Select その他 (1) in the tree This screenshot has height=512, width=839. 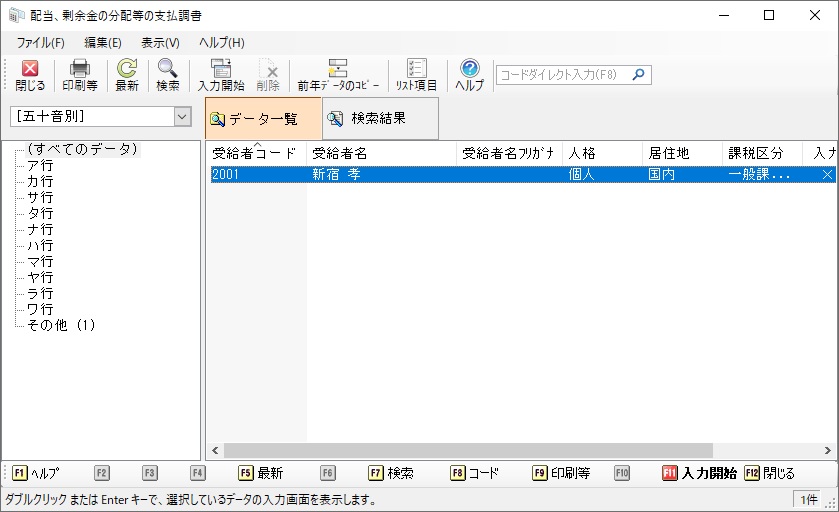pyautogui.click(x=61, y=325)
